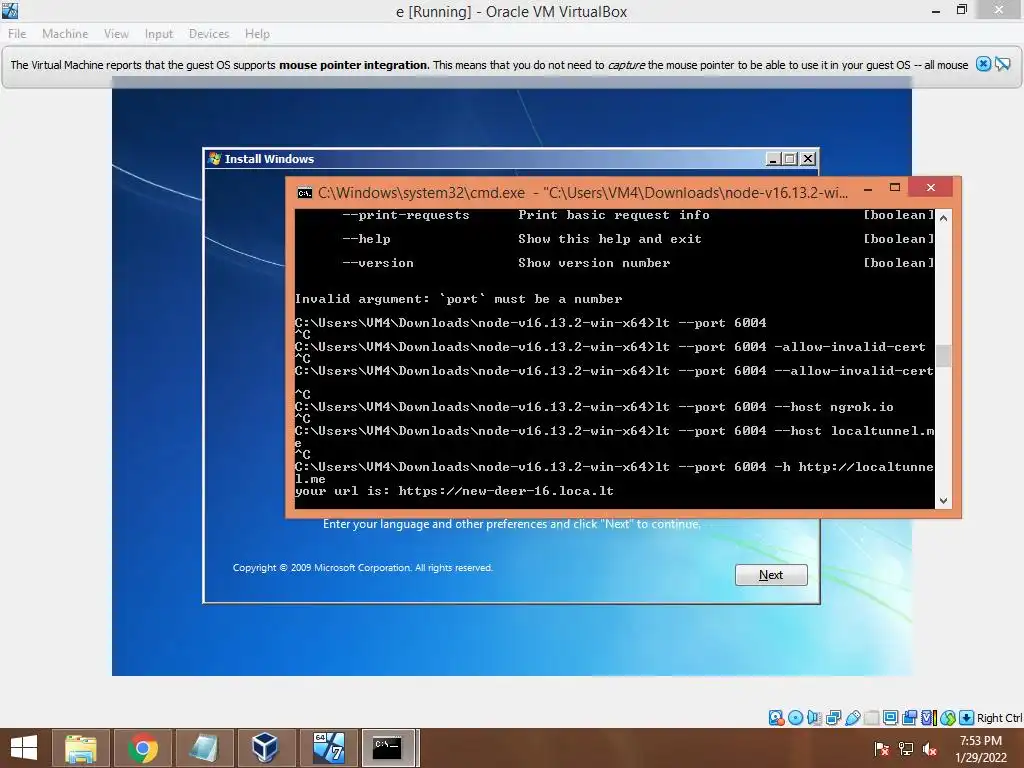Open the Devices menu
The width and height of the screenshot is (1024, 768).
[209, 33]
